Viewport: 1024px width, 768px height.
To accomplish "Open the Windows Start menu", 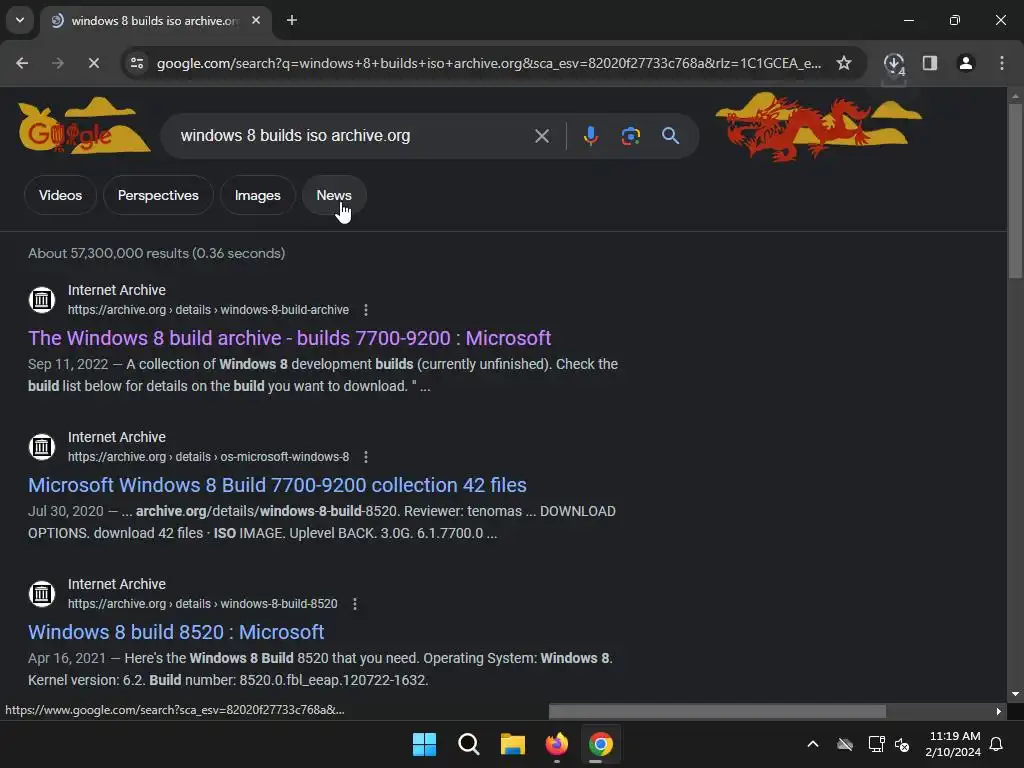I will 424,744.
